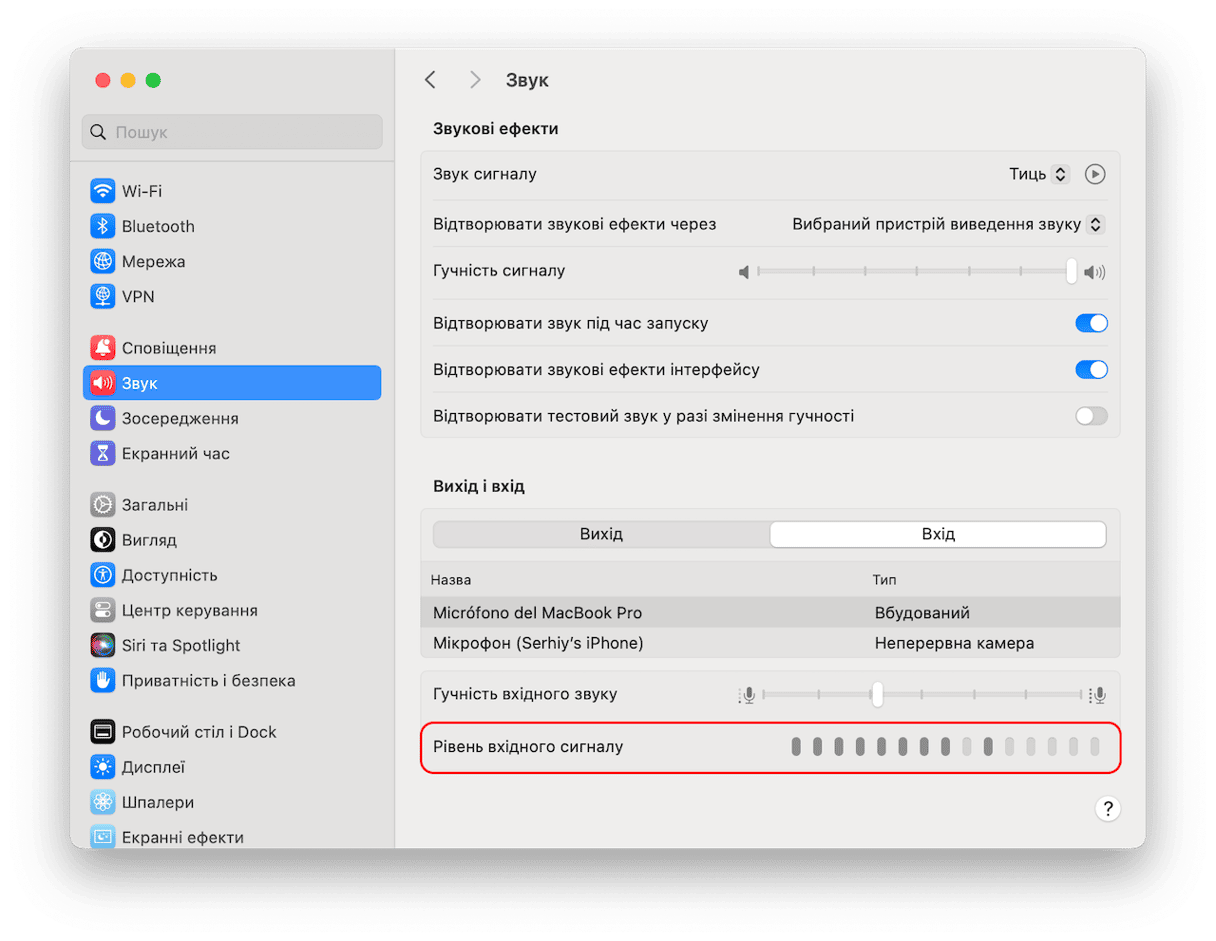The width and height of the screenshot is (1216, 941).
Task: Open the help question mark button
Action: pyautogui.click(x=1107, y=809)
